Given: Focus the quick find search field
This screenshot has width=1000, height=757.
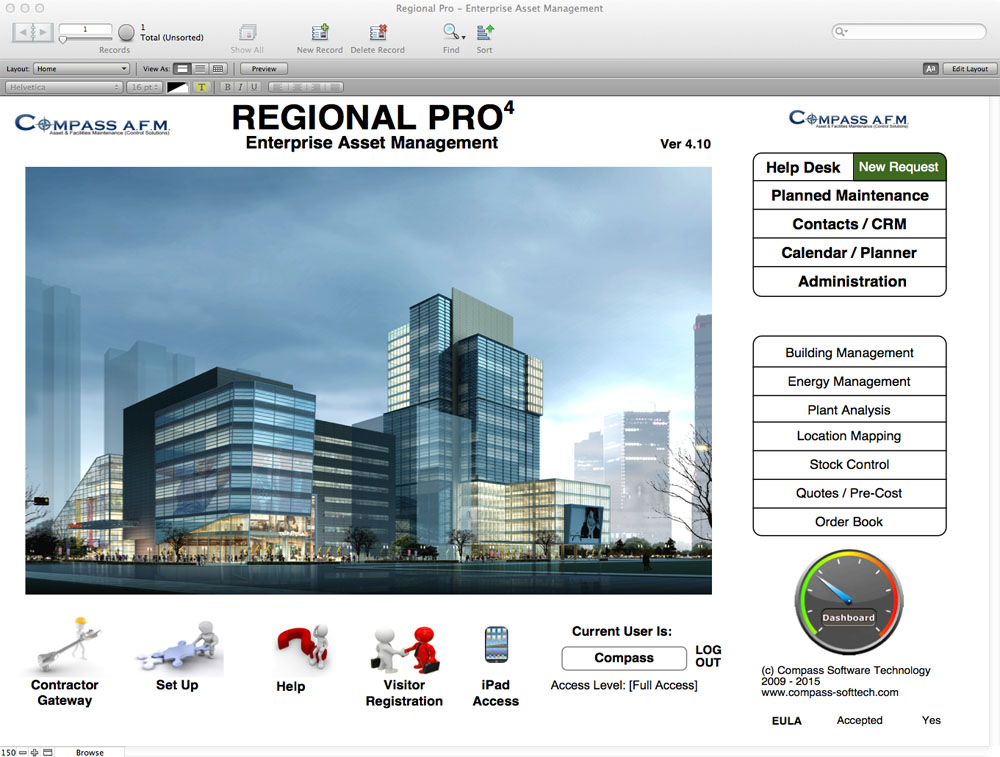Looking at the screenshot, I should (909, 31).
